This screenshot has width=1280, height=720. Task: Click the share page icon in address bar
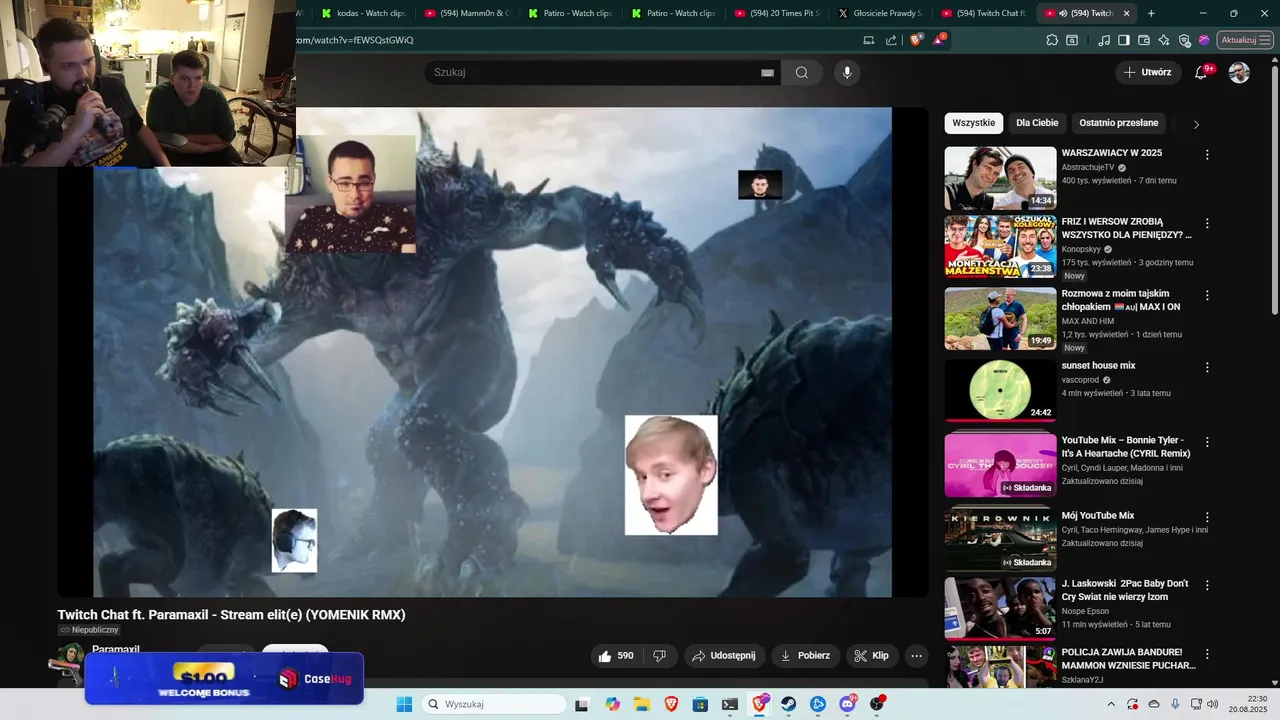click(891, 40)
